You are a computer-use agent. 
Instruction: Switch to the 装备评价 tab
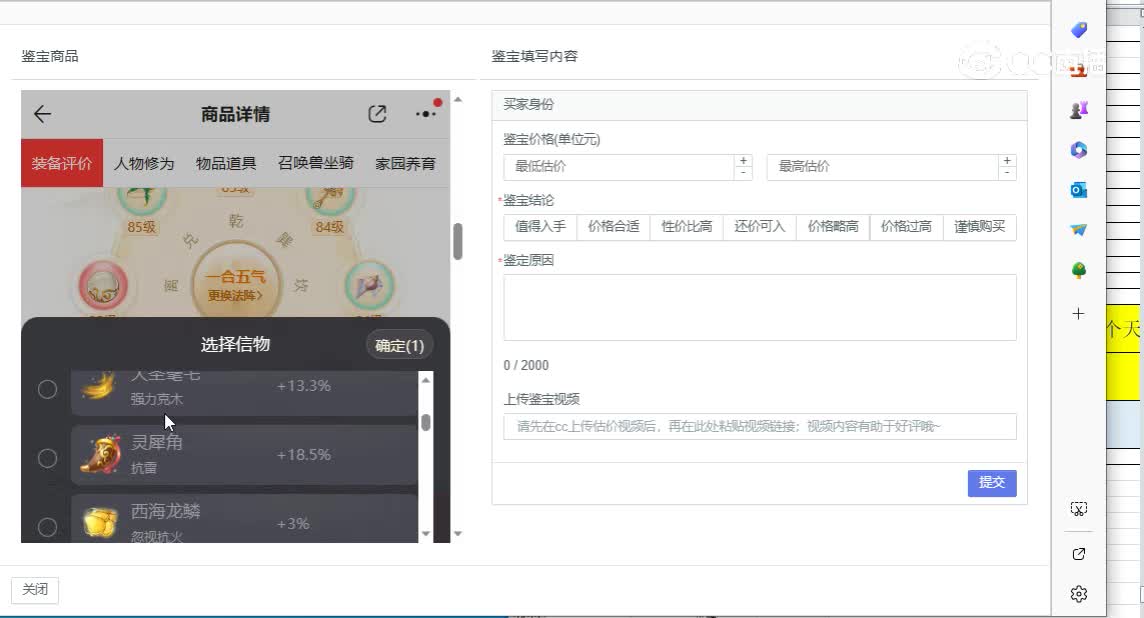(62, 163)
